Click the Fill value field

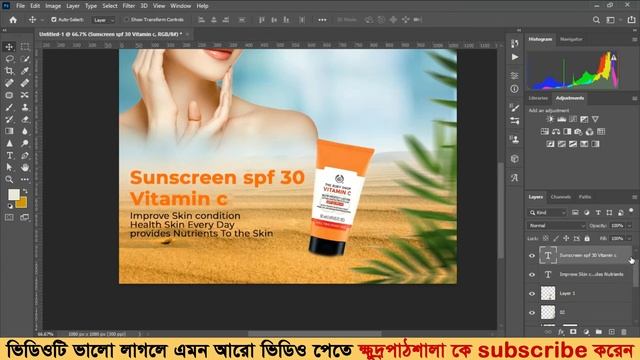coord(617,238)
